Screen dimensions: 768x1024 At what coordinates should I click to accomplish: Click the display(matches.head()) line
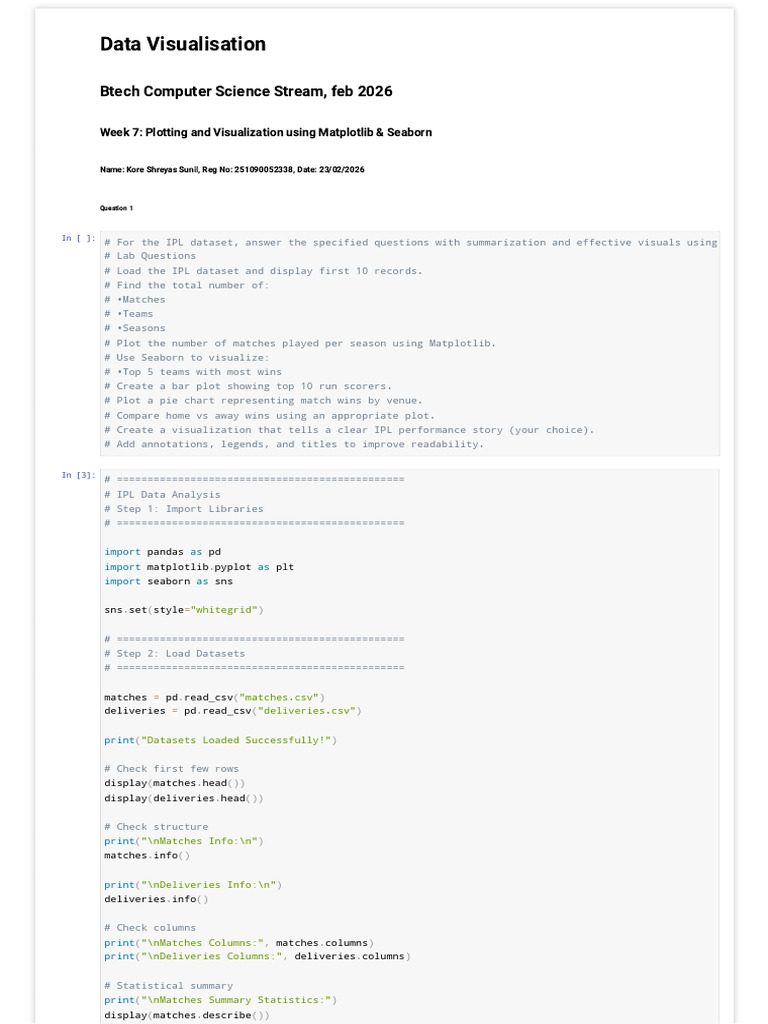click(174, 783)
